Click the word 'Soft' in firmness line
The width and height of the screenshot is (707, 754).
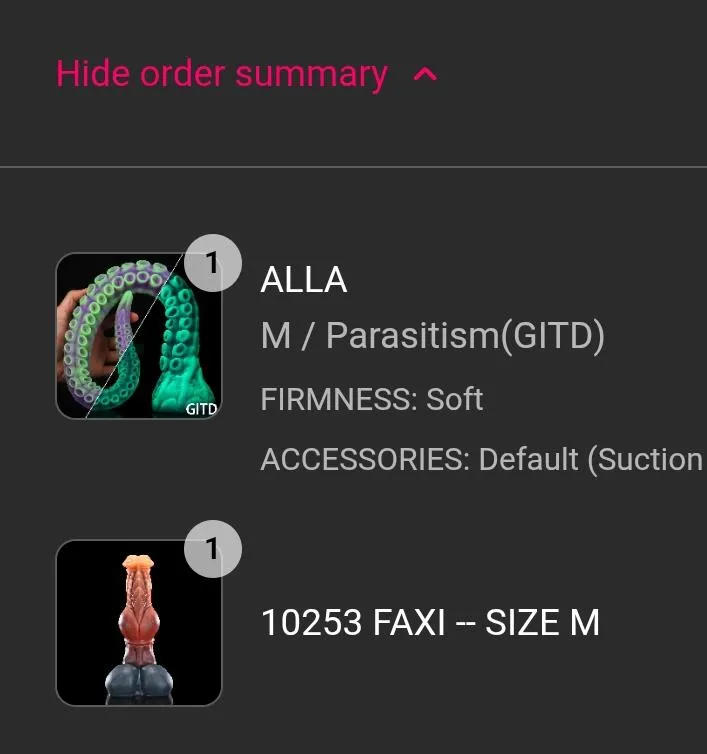(x=455, y=399)
